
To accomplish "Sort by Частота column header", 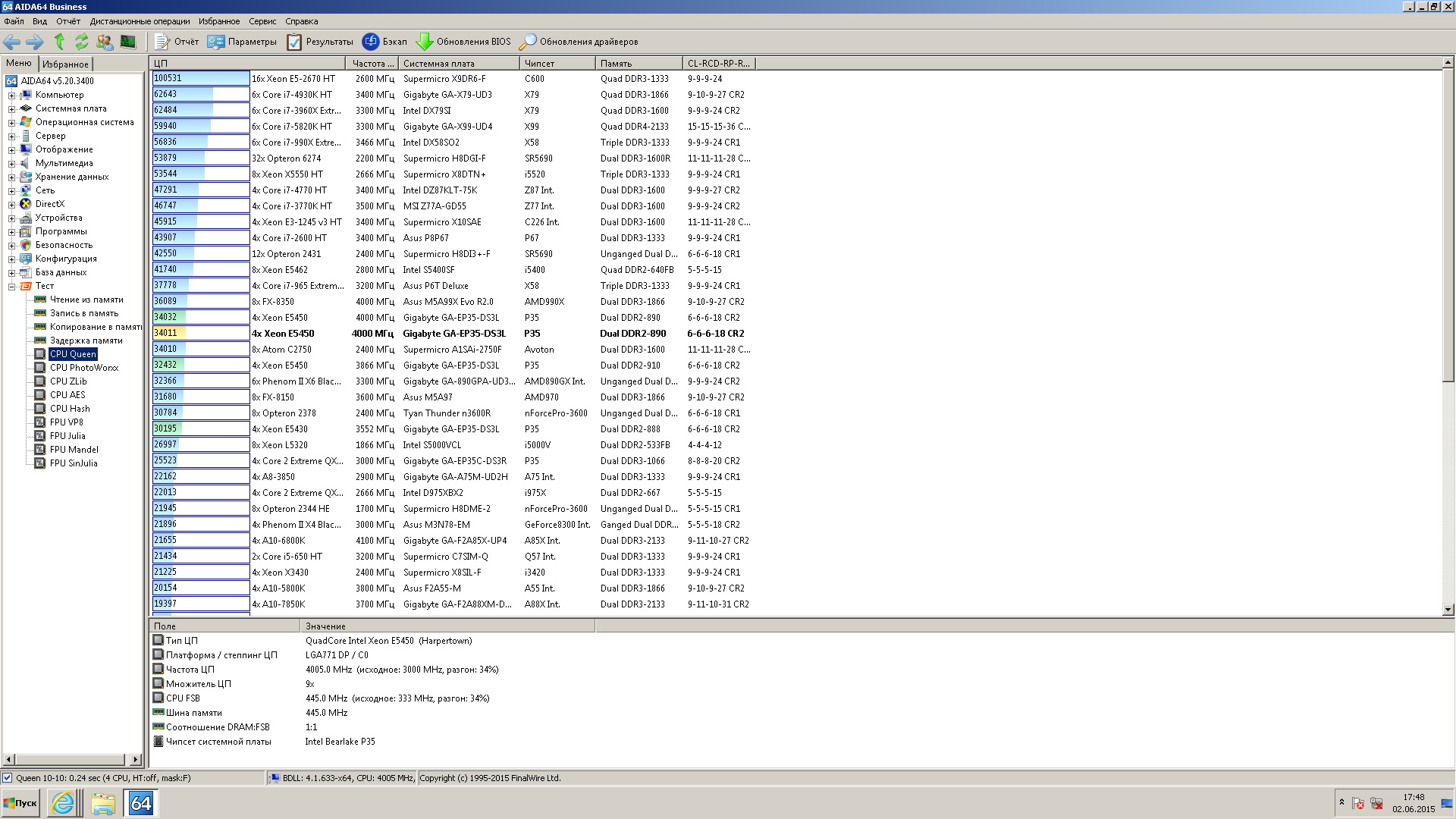I will (372, 64).
